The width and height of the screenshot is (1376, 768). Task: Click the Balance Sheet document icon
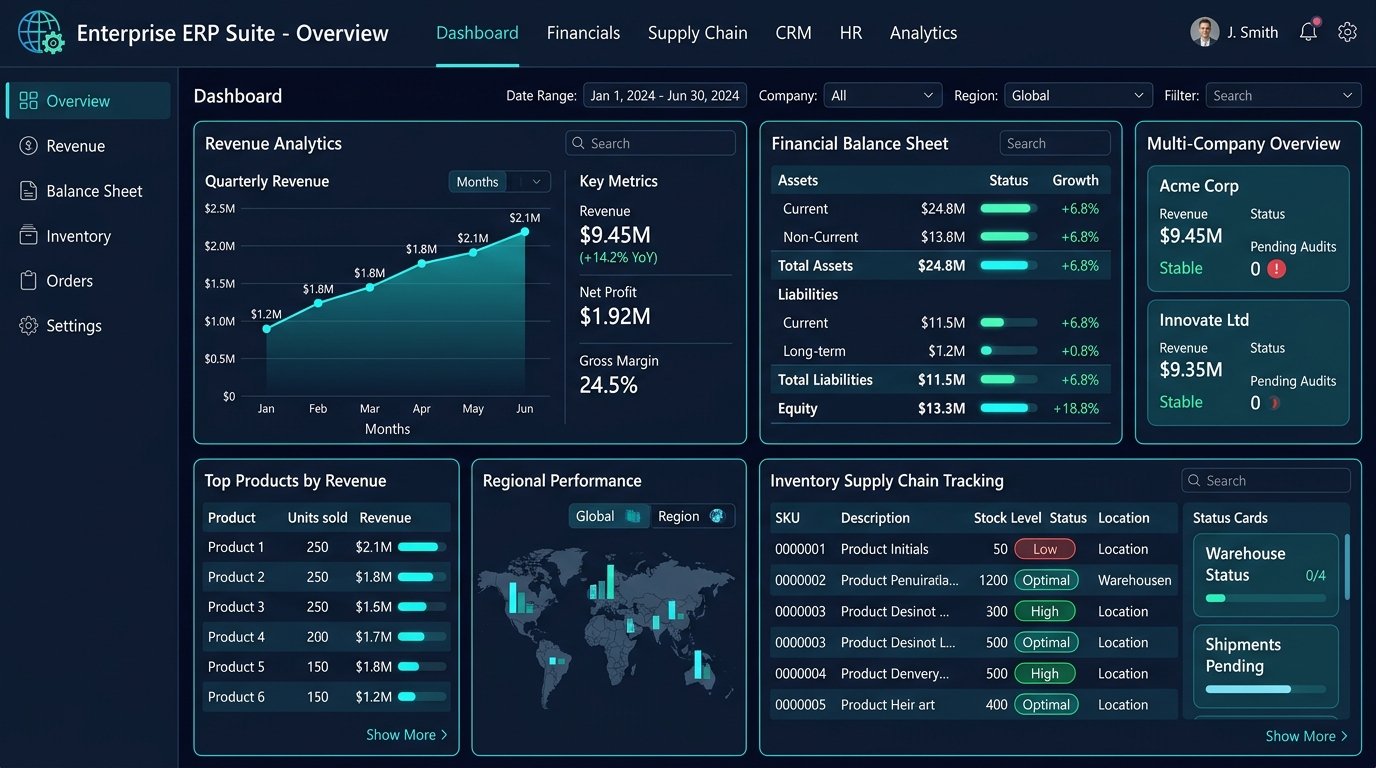point(28,191)
